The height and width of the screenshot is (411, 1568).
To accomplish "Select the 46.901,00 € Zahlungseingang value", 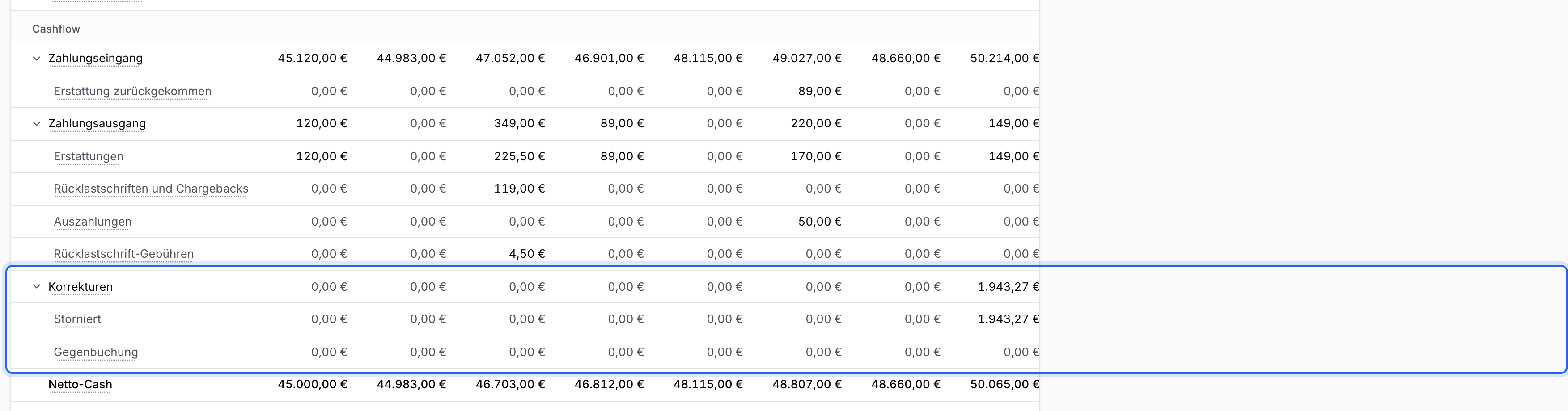I will (609, 59).
